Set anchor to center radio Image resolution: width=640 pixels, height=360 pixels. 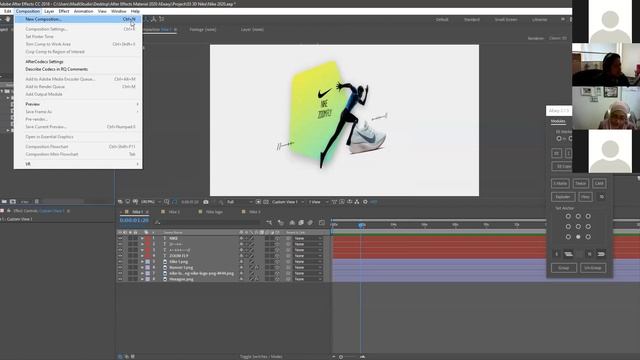click(x=578, y=227)
